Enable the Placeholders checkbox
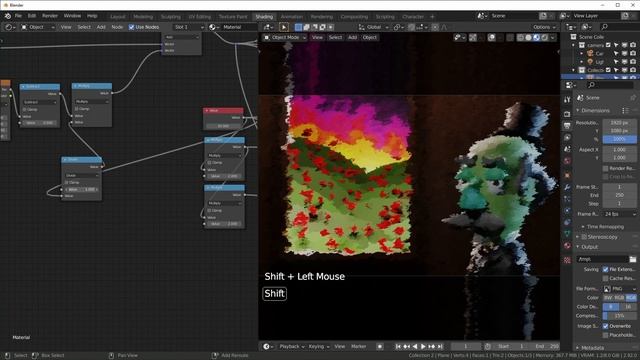The width and height of the screenshot is (640, 360). click(x=605, y=335)
